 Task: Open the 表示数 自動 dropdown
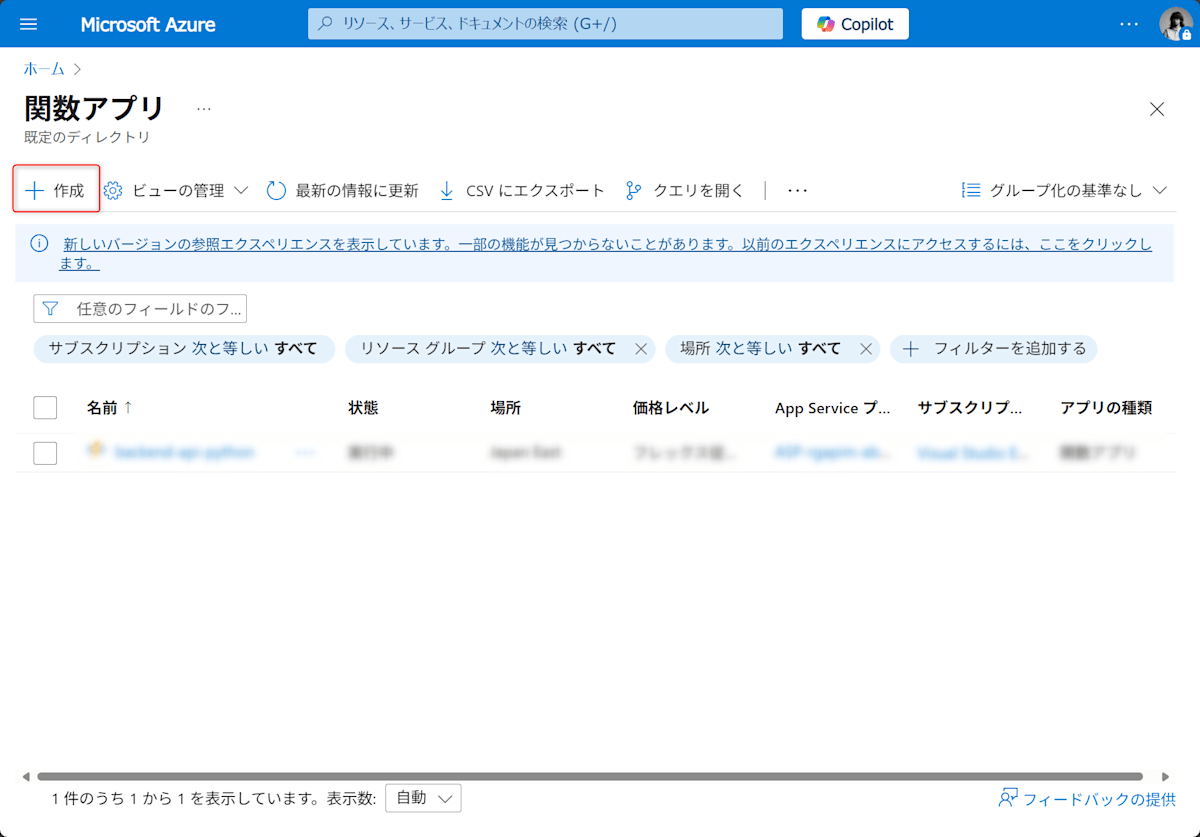point(423,798)
